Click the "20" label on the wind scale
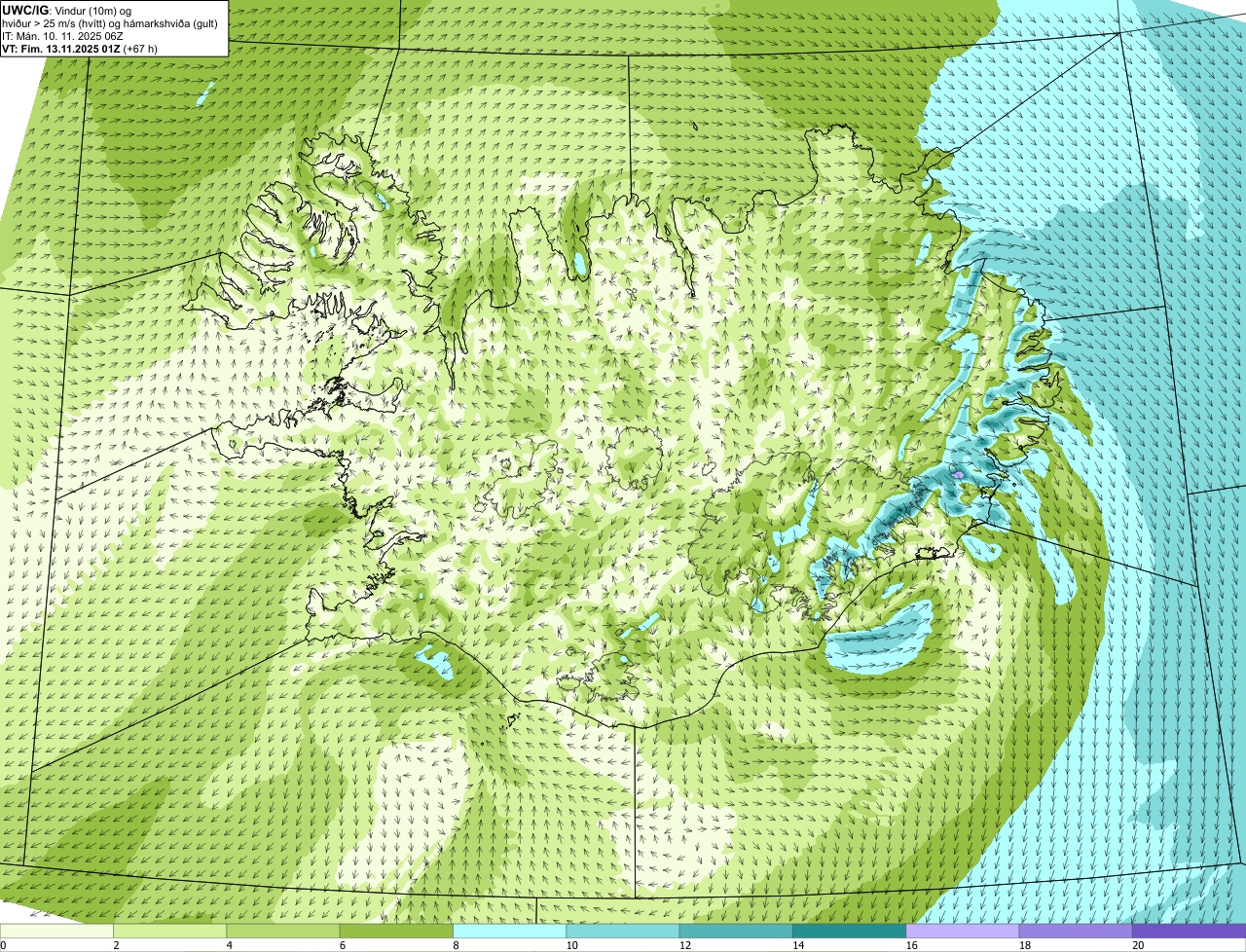1246x952 pixels. pos(1138,945)
